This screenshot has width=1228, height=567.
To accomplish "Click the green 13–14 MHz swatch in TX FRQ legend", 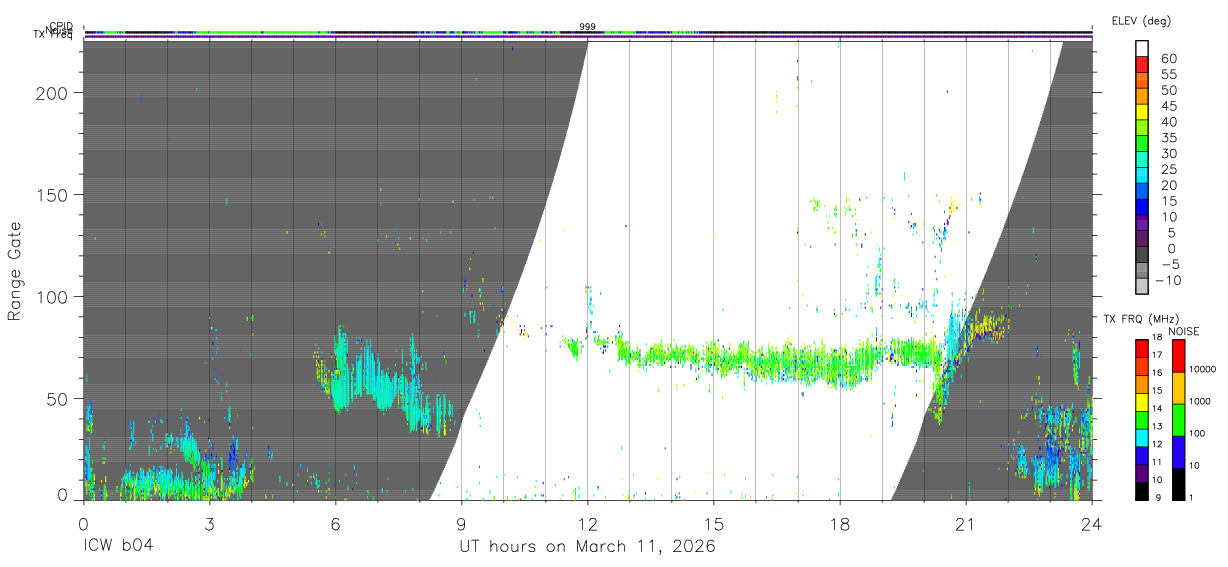I will tap(1141, 420).
